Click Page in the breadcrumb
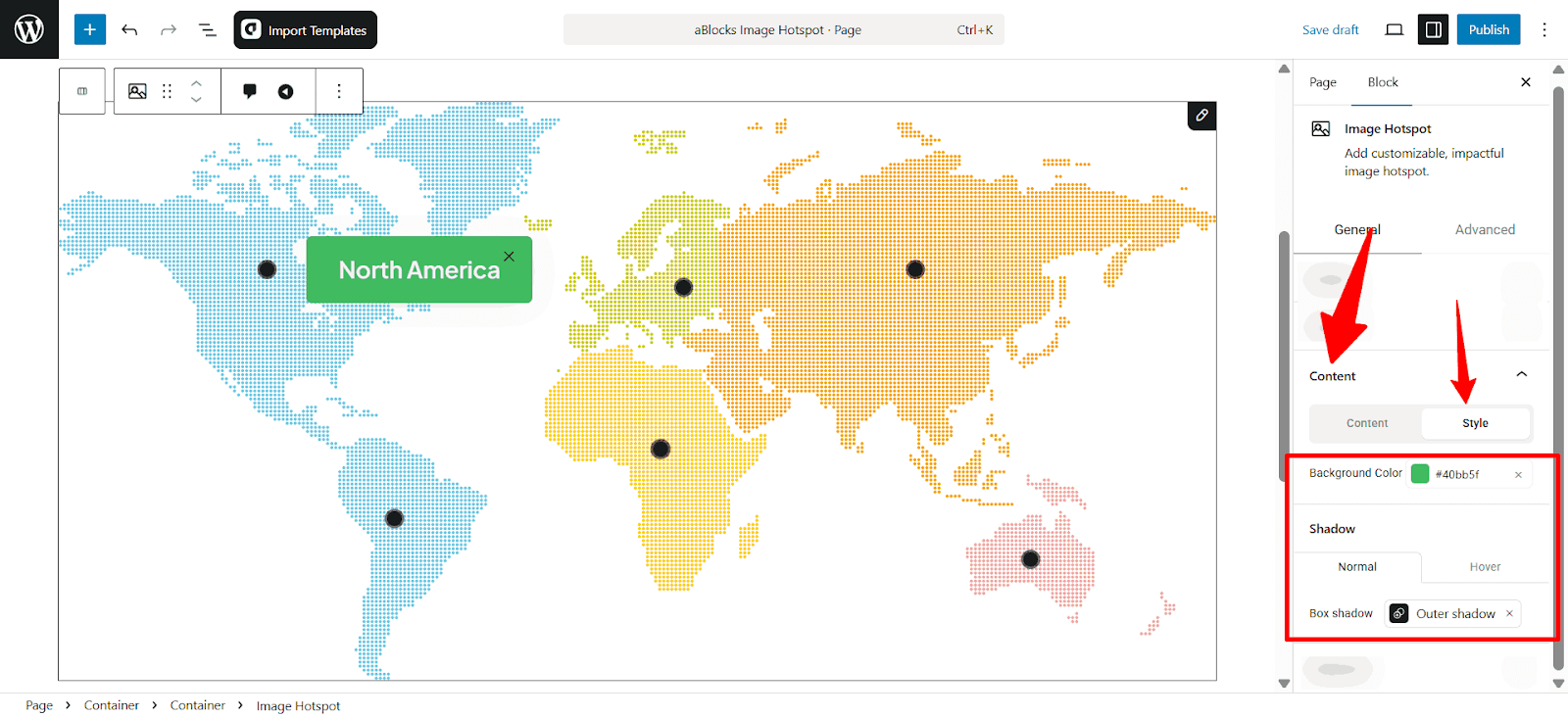Viewport: 1568px width, 717px height. pyautogui.click(x=39, y=705)
